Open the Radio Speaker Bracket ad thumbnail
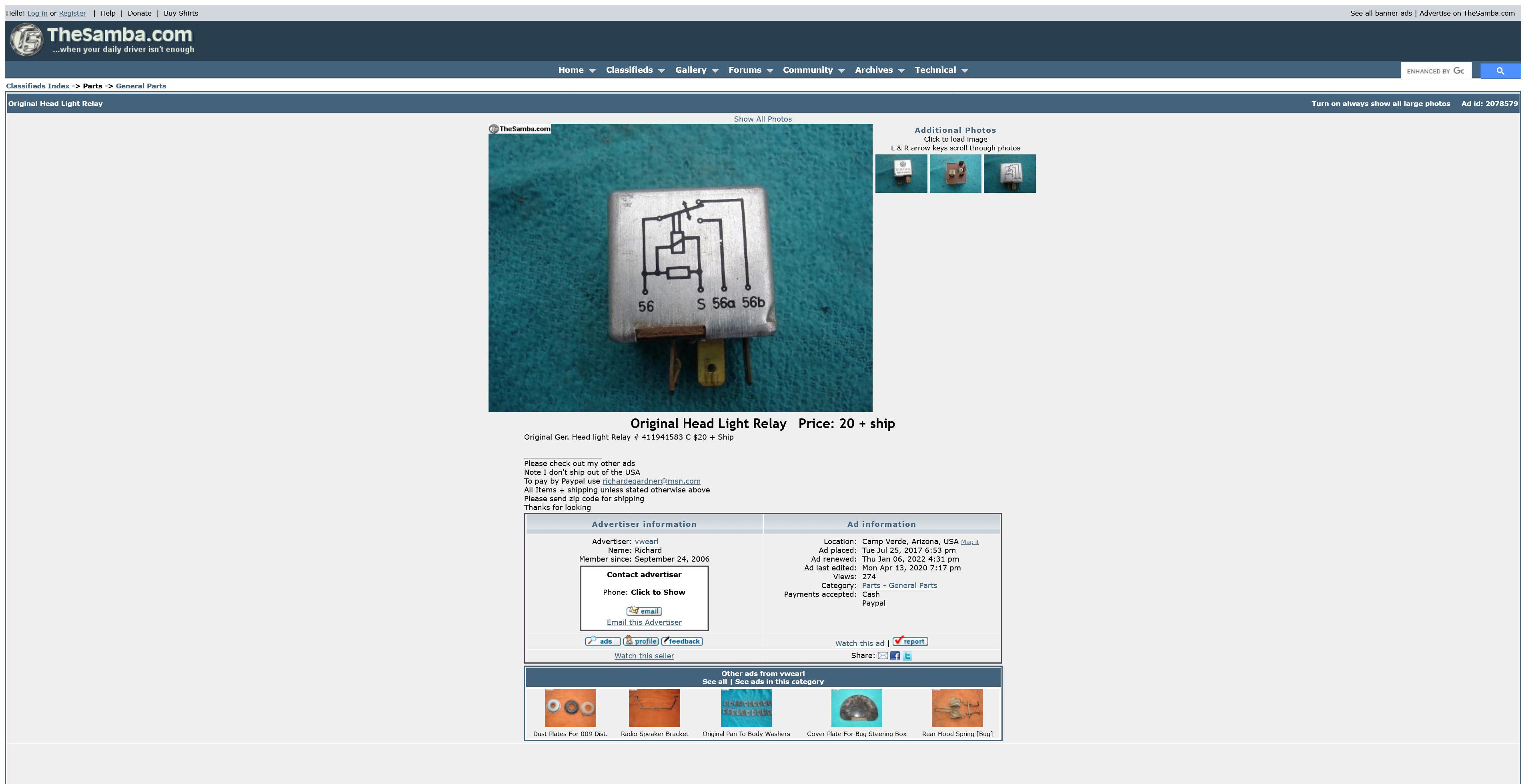This screenshot has width=1526, height=784. click(x=654, y=708)
